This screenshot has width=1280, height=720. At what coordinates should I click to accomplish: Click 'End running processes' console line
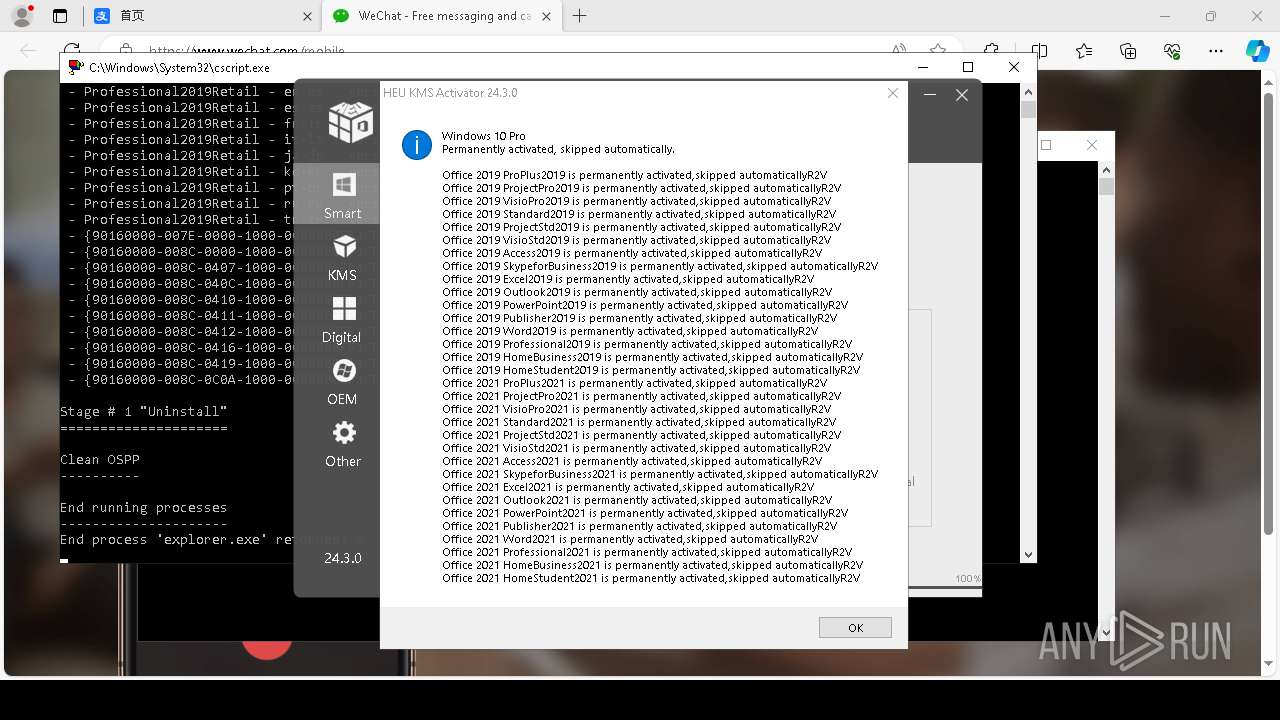(144, 507)
